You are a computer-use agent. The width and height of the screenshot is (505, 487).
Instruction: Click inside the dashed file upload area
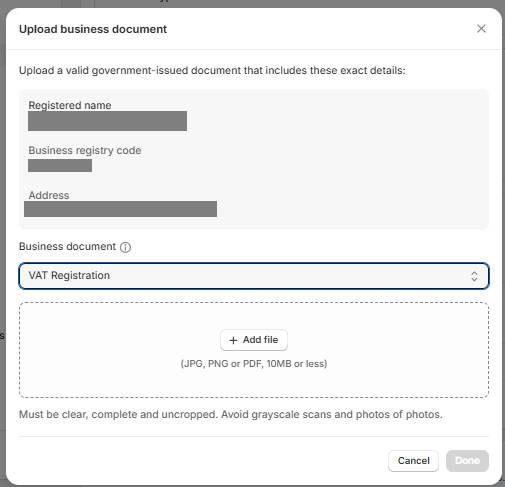(254, 350)
